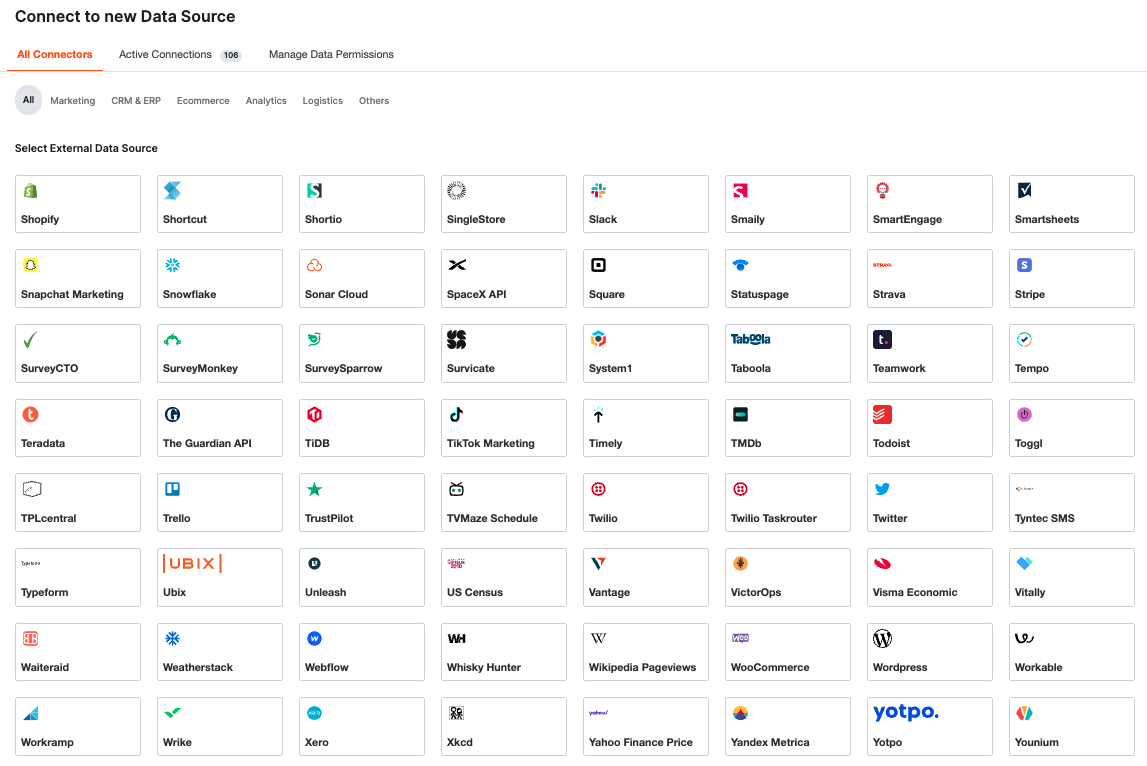Viewport: 1147px width, 766px height.
Task: Switch to the All Connectors tab
Action: point(55,54)
